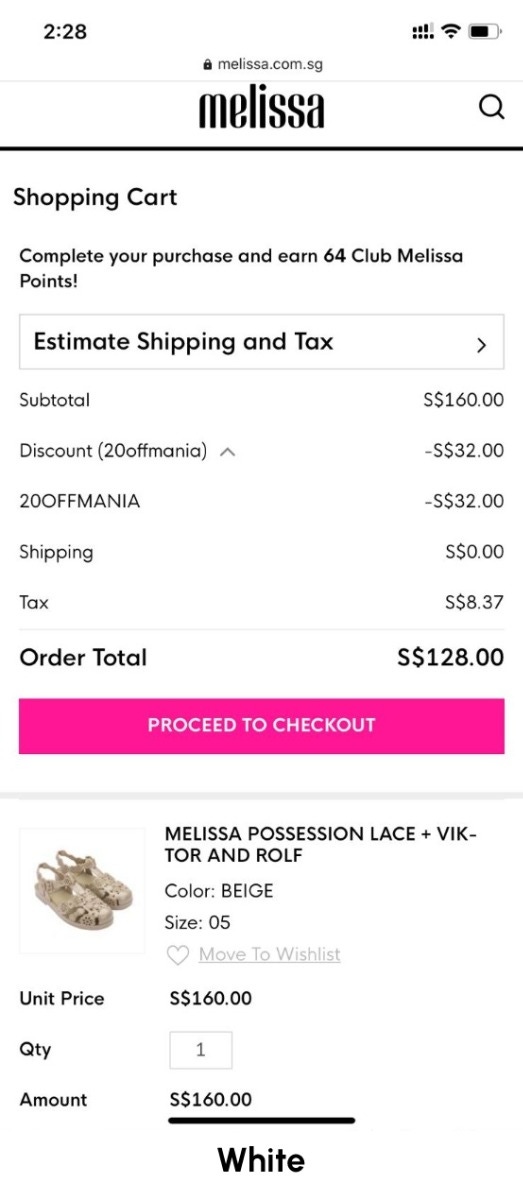Go home via the melissa logo
Viewport: 523px width, 1200px height.
pos(261,108)
